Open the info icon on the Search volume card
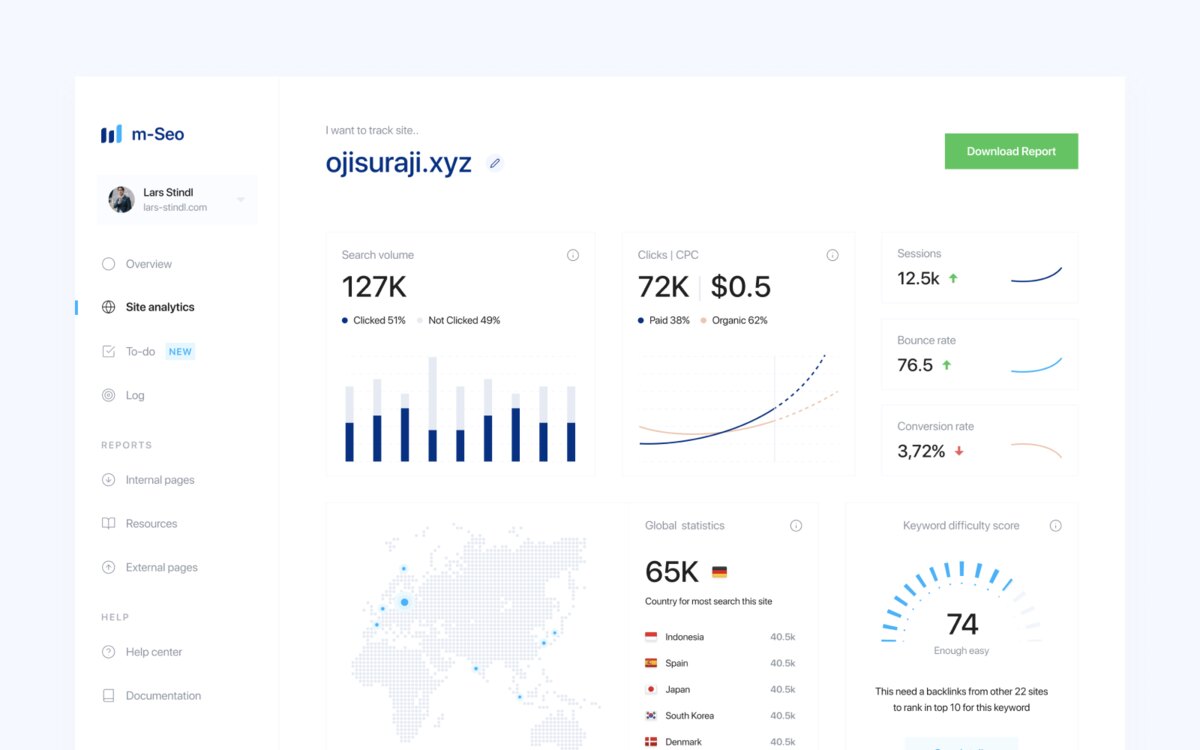1200x750 pixels. pos(573,255)
